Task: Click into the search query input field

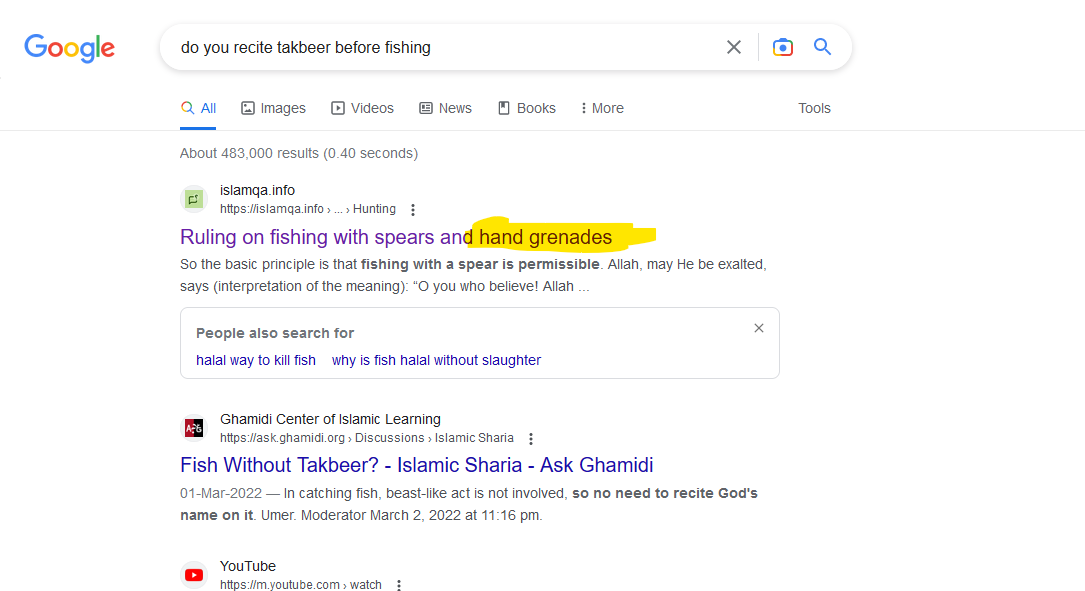Action: pyautogui.click(x=440, y=47)
